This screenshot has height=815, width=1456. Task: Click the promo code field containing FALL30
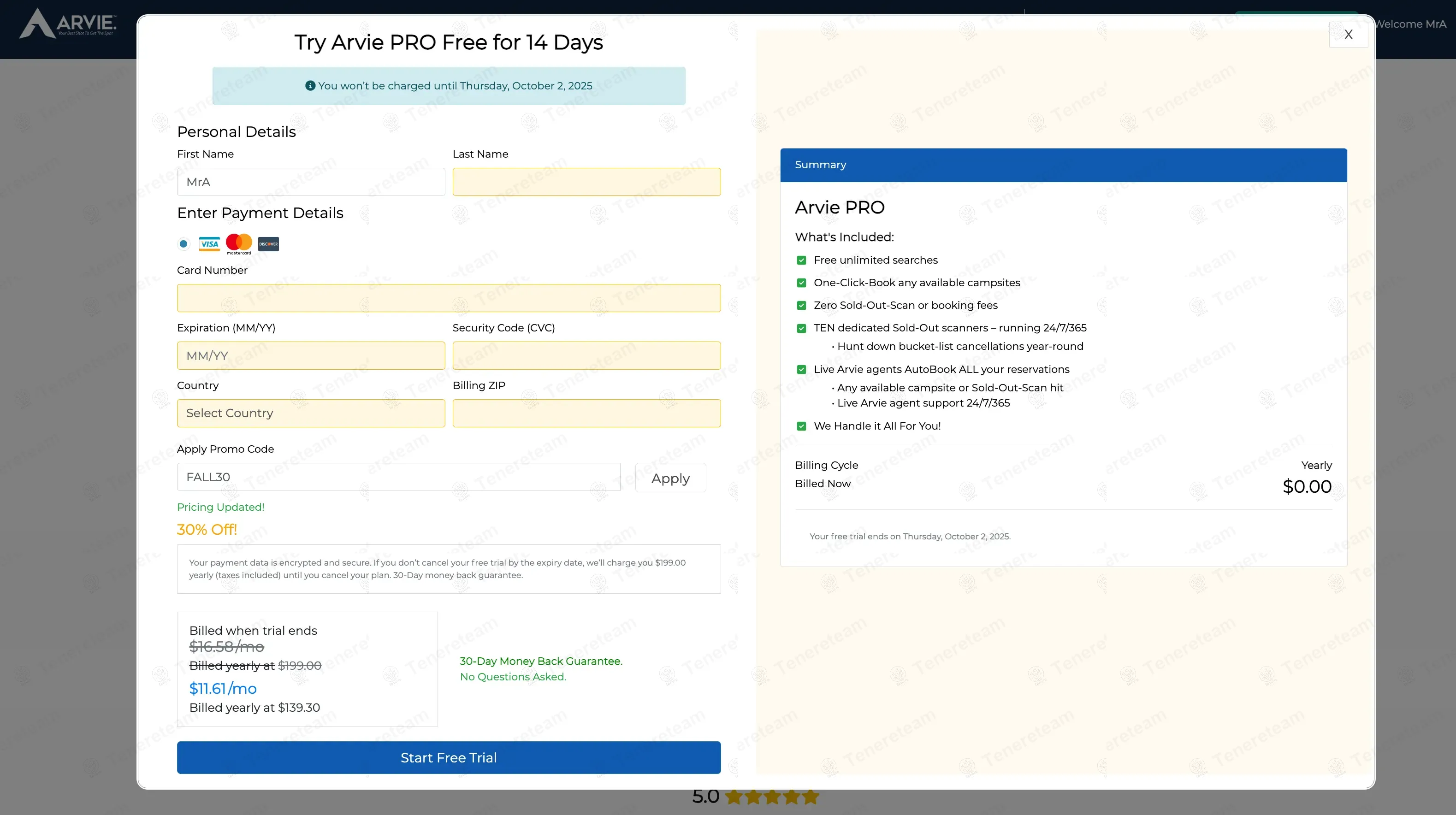(398, 477)
